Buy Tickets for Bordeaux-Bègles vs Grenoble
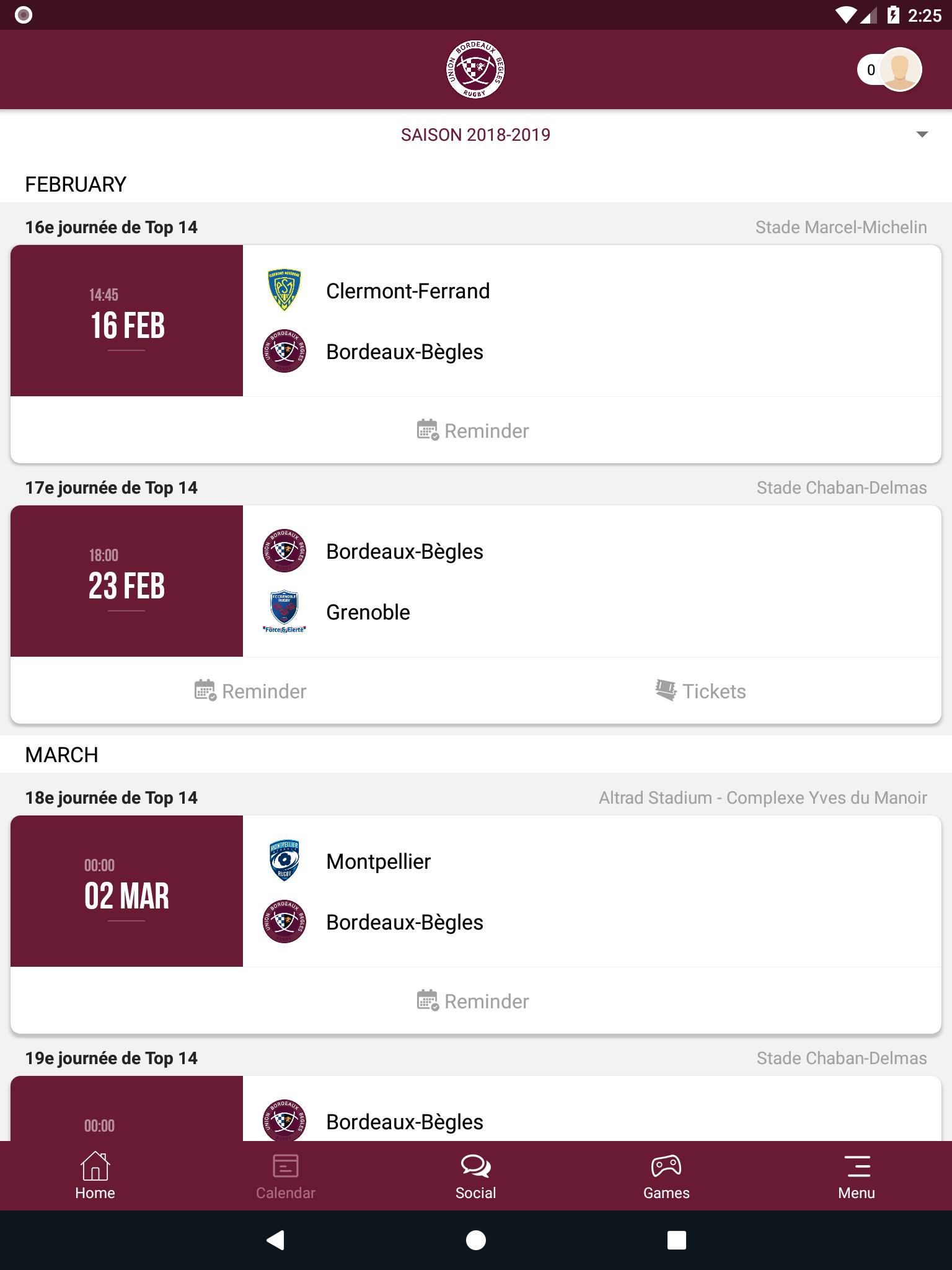Screen dimensions: 952x1270 (701, 691)
